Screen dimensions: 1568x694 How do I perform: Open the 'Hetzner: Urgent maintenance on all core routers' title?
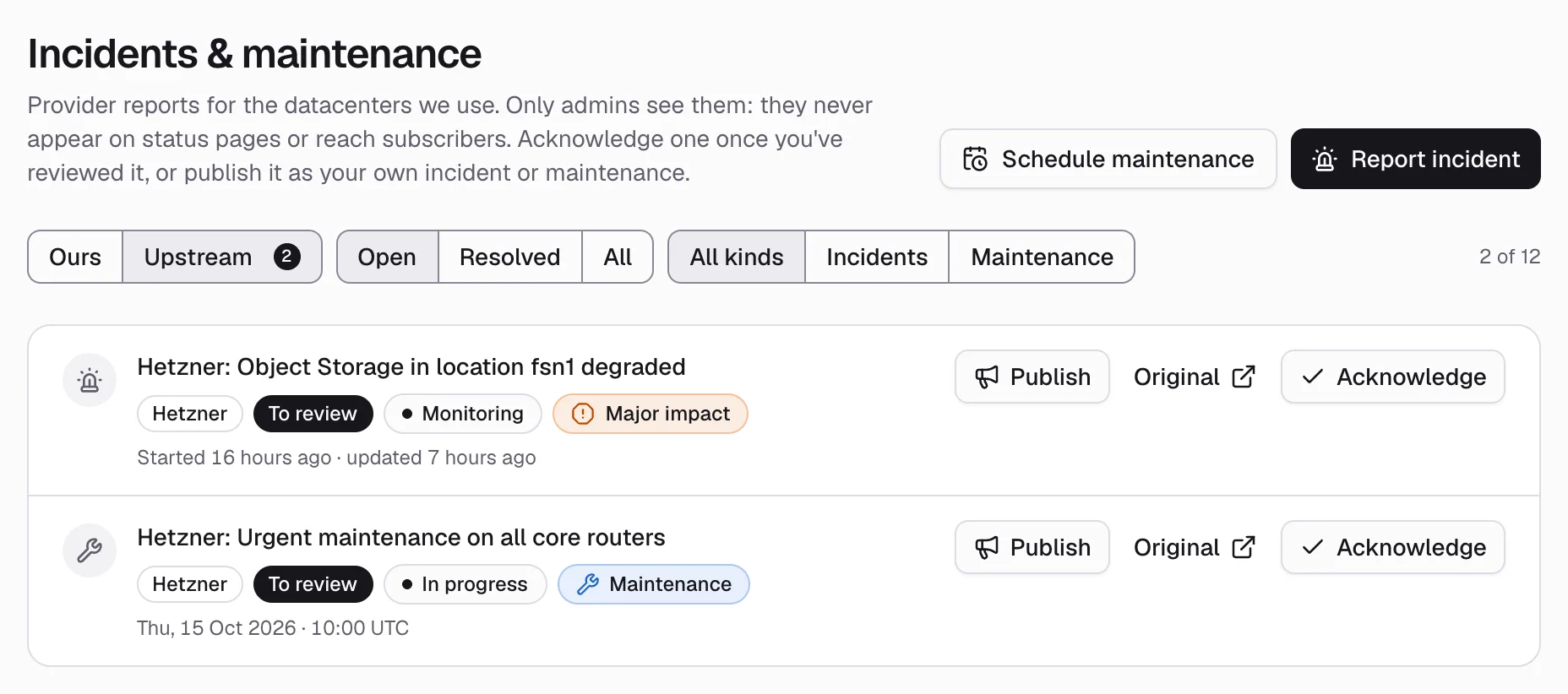click(401, 537)
